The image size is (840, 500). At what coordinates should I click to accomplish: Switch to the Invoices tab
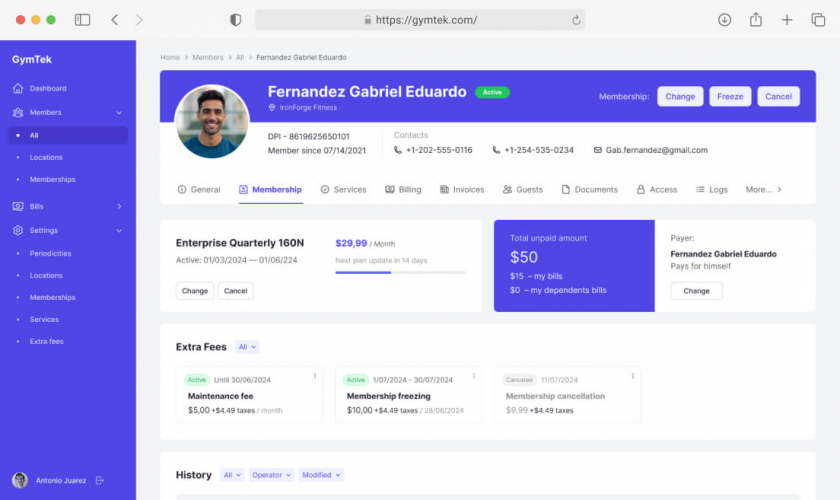(x=462, y=190)
